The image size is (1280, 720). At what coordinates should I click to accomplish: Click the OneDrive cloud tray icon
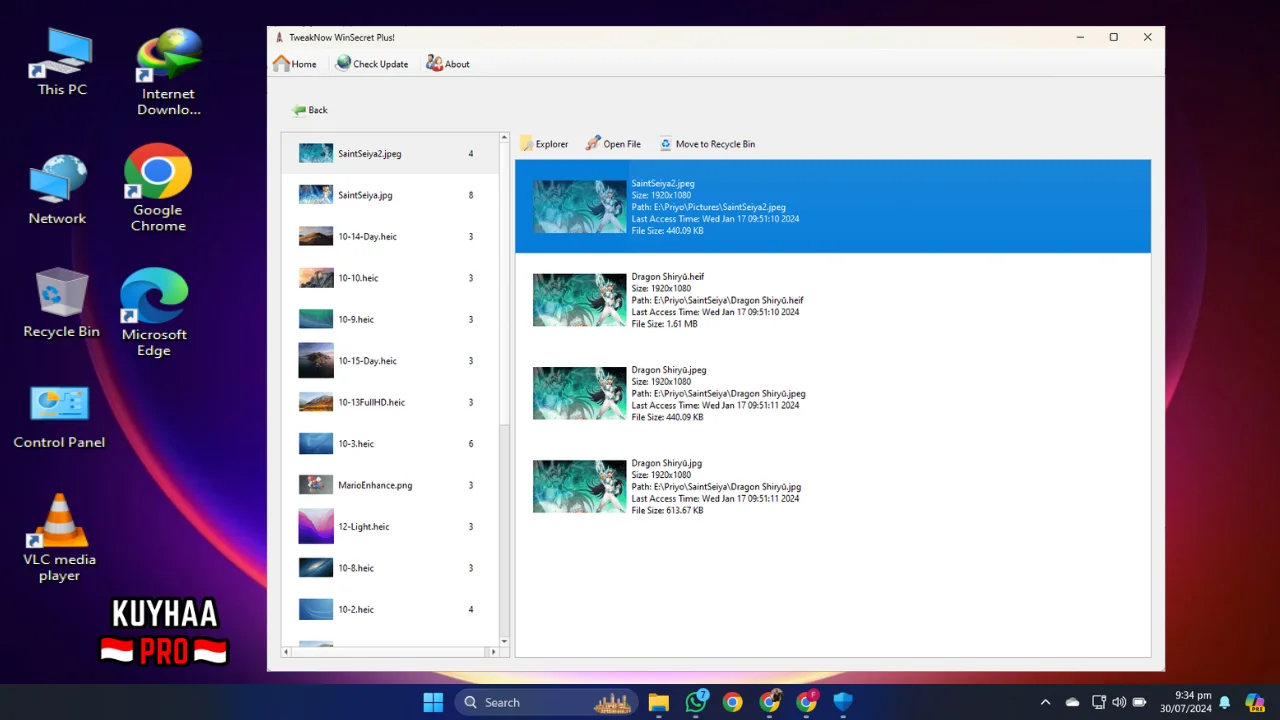1072,702
